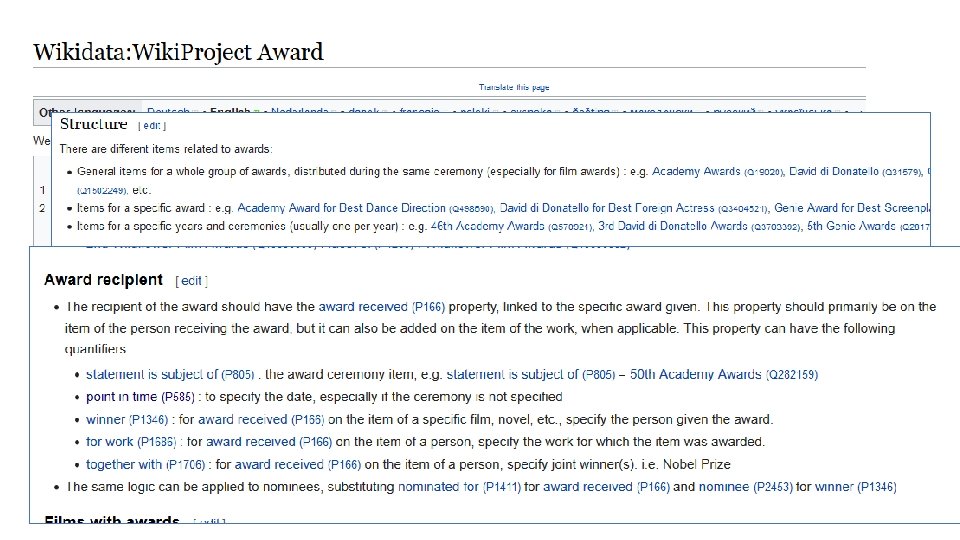Open award received (P166) in recipient paragraph
Image resolution: width=960 pixels, height=540 pixels.
381,307
